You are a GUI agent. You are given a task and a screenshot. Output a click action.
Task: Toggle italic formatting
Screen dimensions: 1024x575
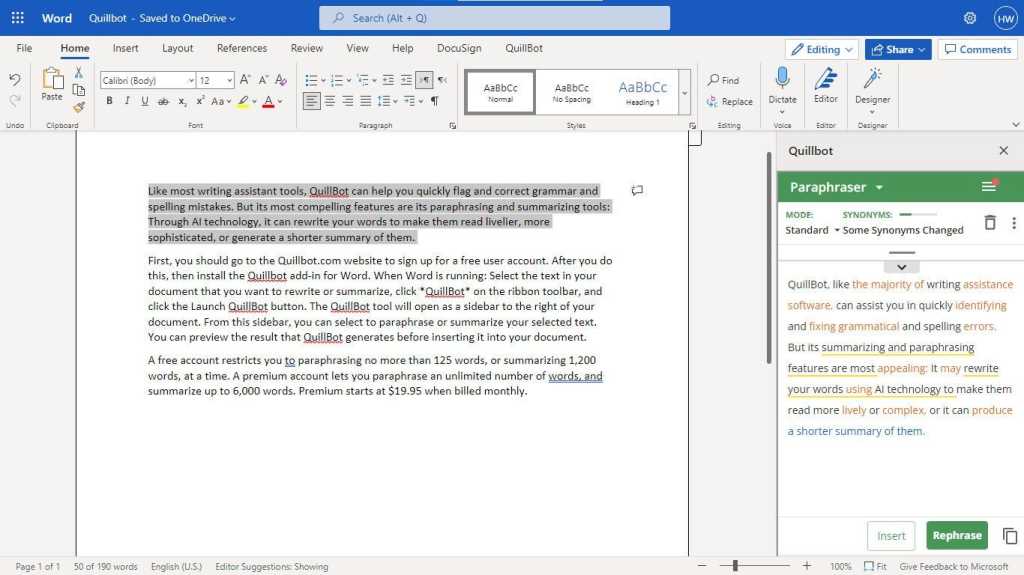click(x=127, y=101)
